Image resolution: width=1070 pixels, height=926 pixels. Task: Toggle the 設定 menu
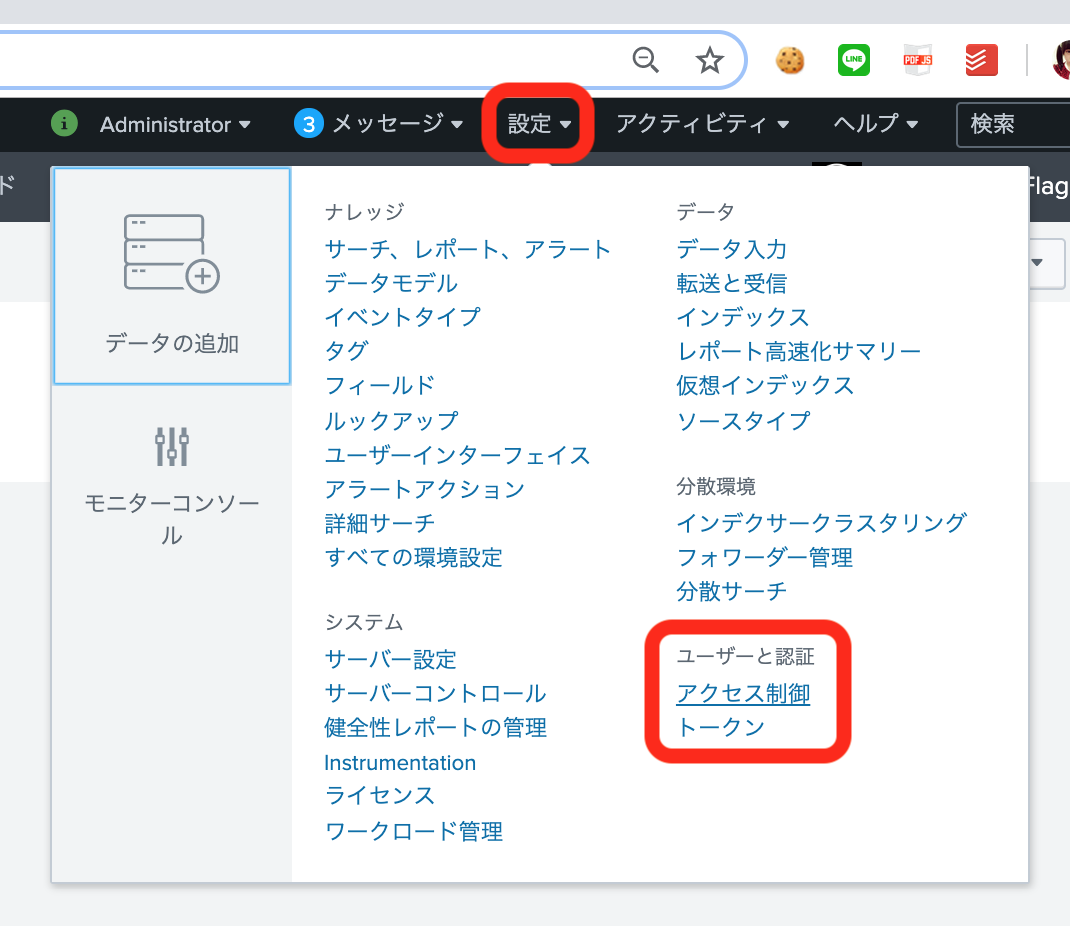click(x=538, y=124)
